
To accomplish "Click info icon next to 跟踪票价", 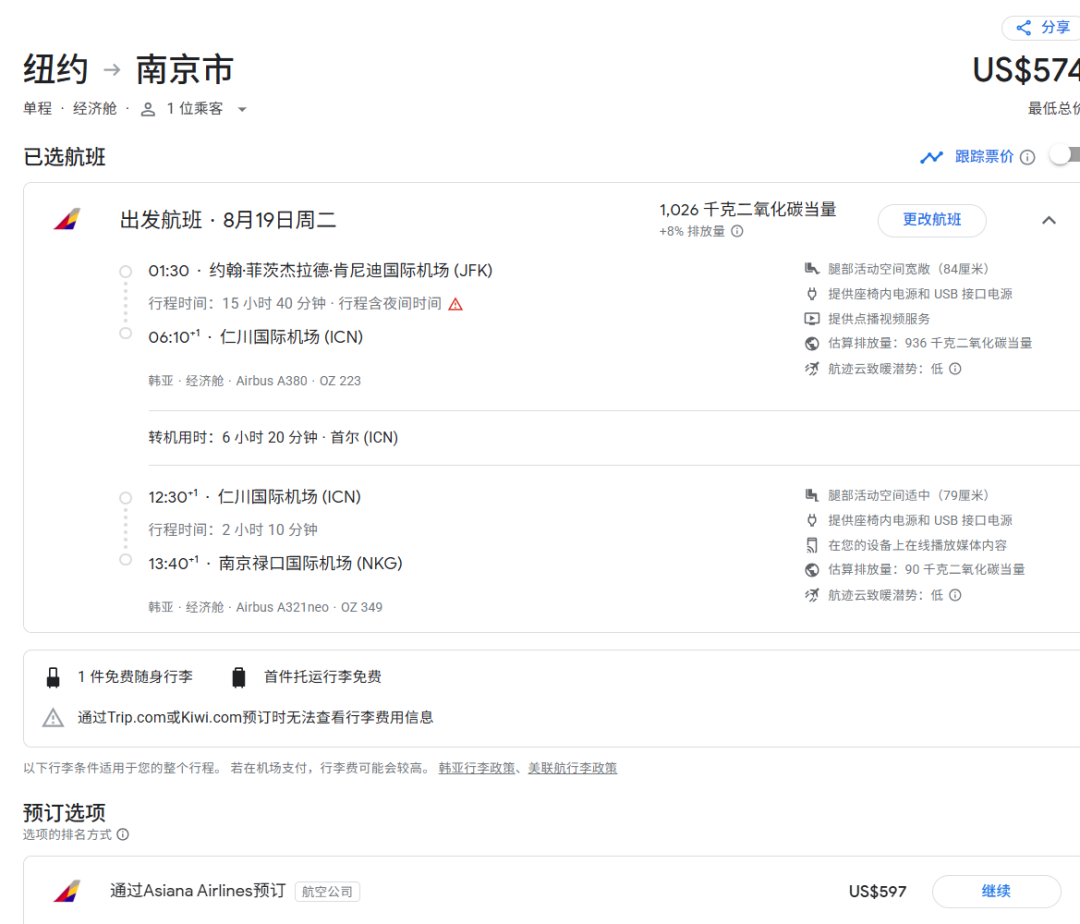I will 1027,157.
